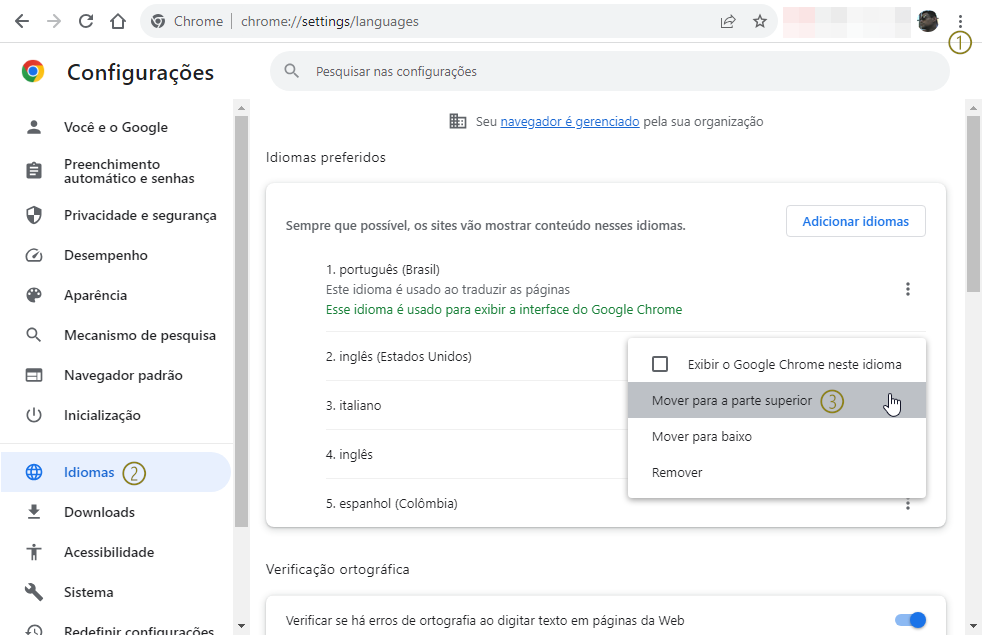Open more options for português (Brasil)
The height and width of the screenshot is (635, 982).
coord(907,289)
